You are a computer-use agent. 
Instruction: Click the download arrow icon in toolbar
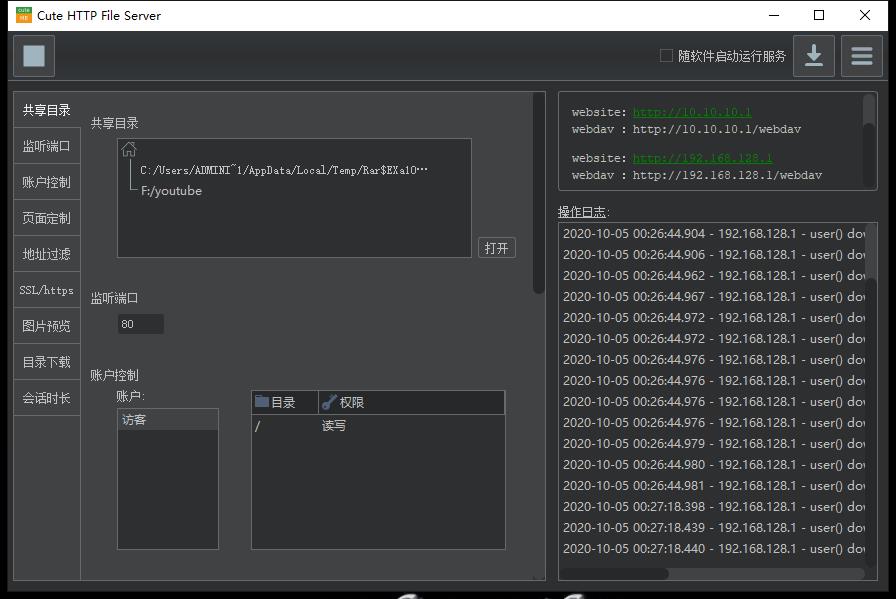coord(813,56)
